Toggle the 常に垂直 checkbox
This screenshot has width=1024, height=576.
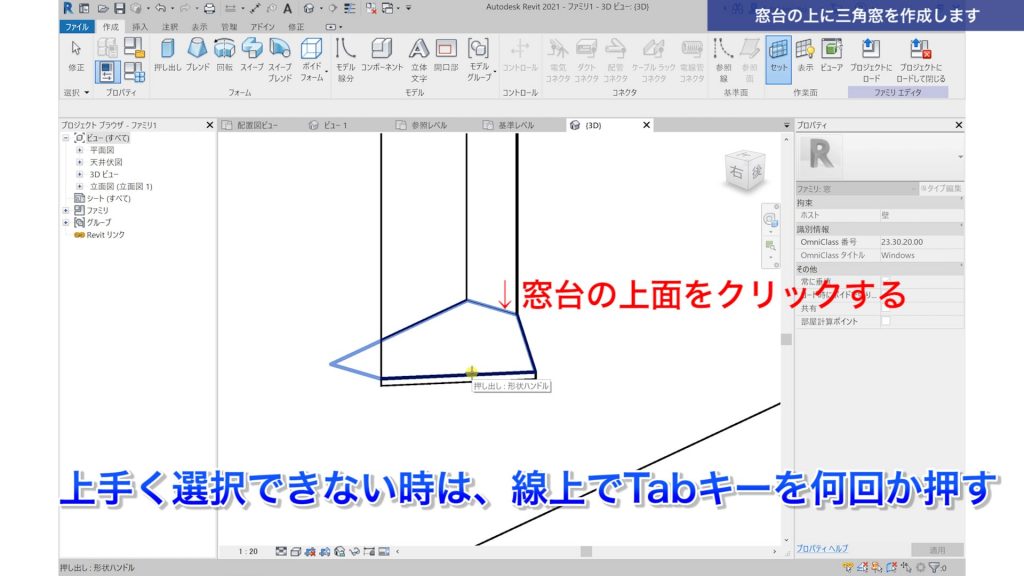[887, 281]
